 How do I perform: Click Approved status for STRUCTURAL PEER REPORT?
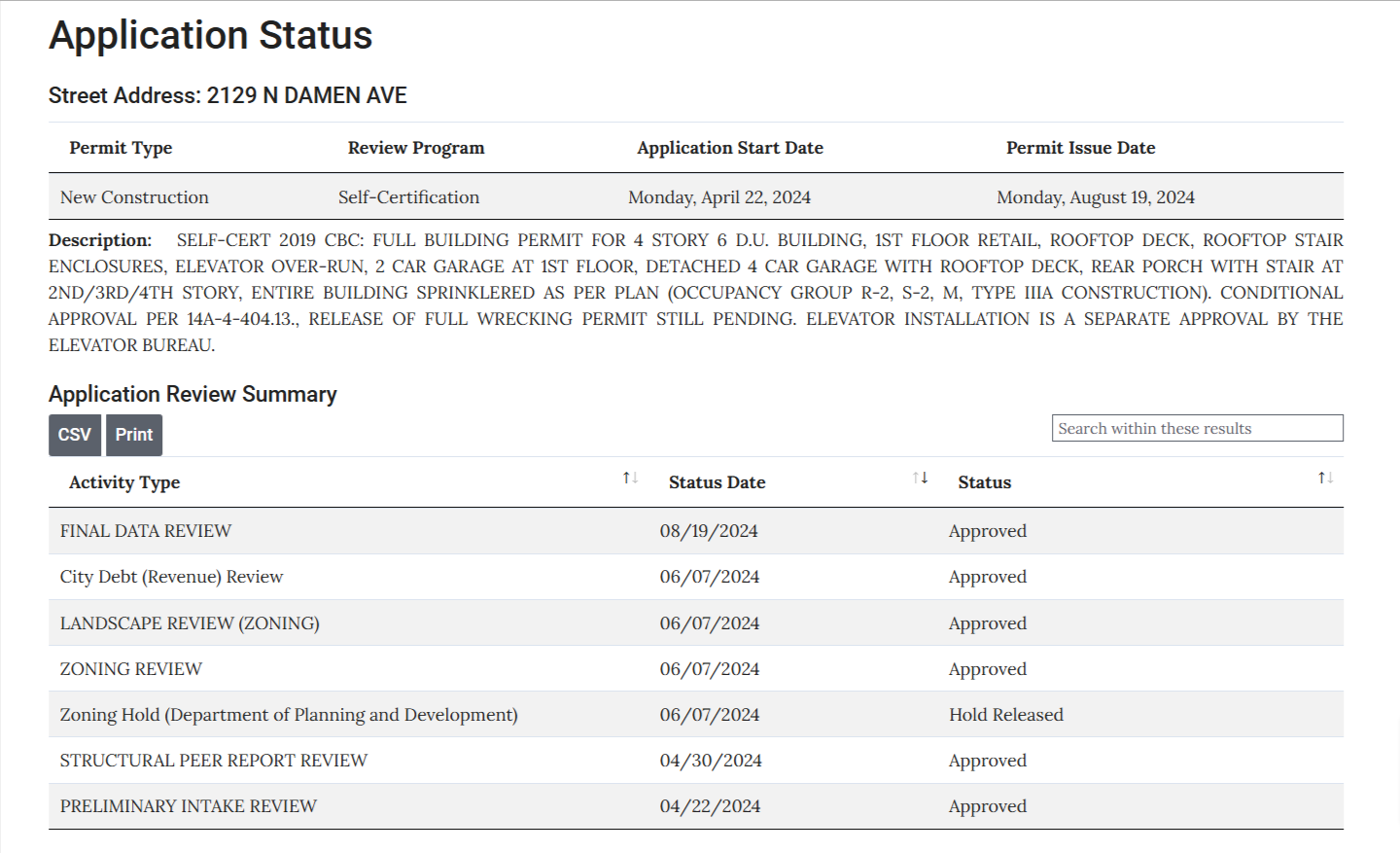coord(988,761)
